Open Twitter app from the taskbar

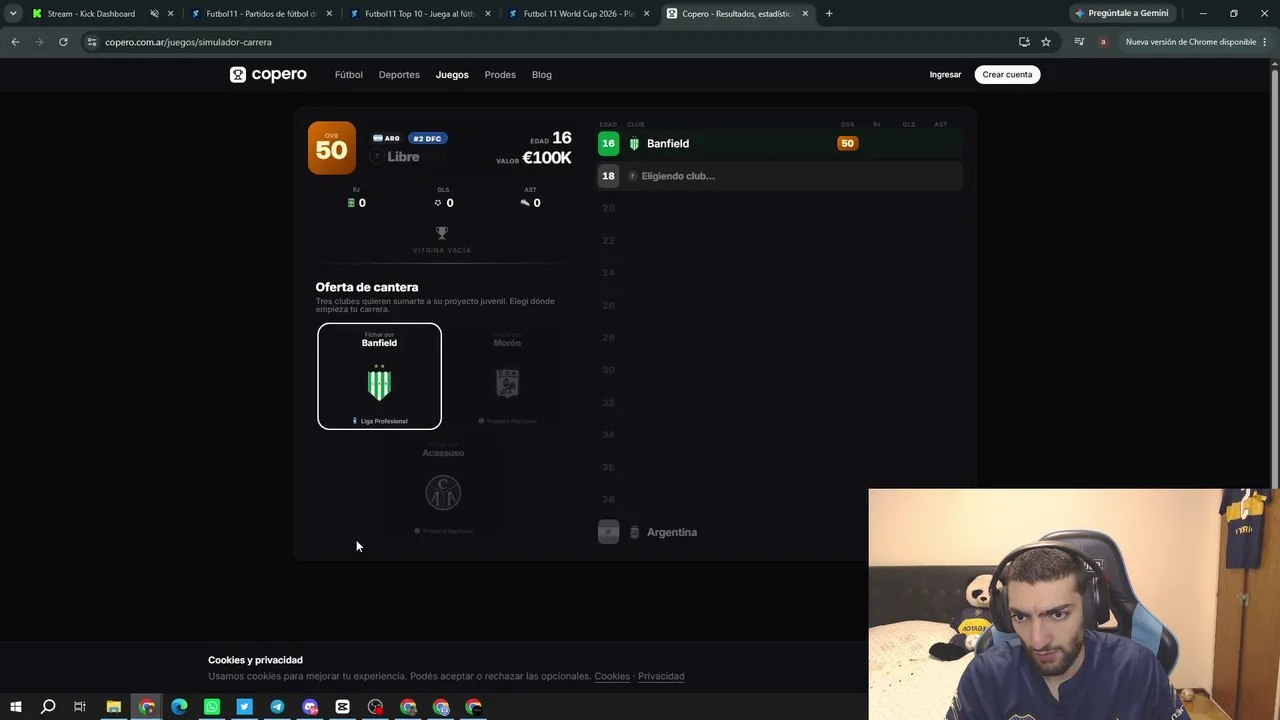244,707
